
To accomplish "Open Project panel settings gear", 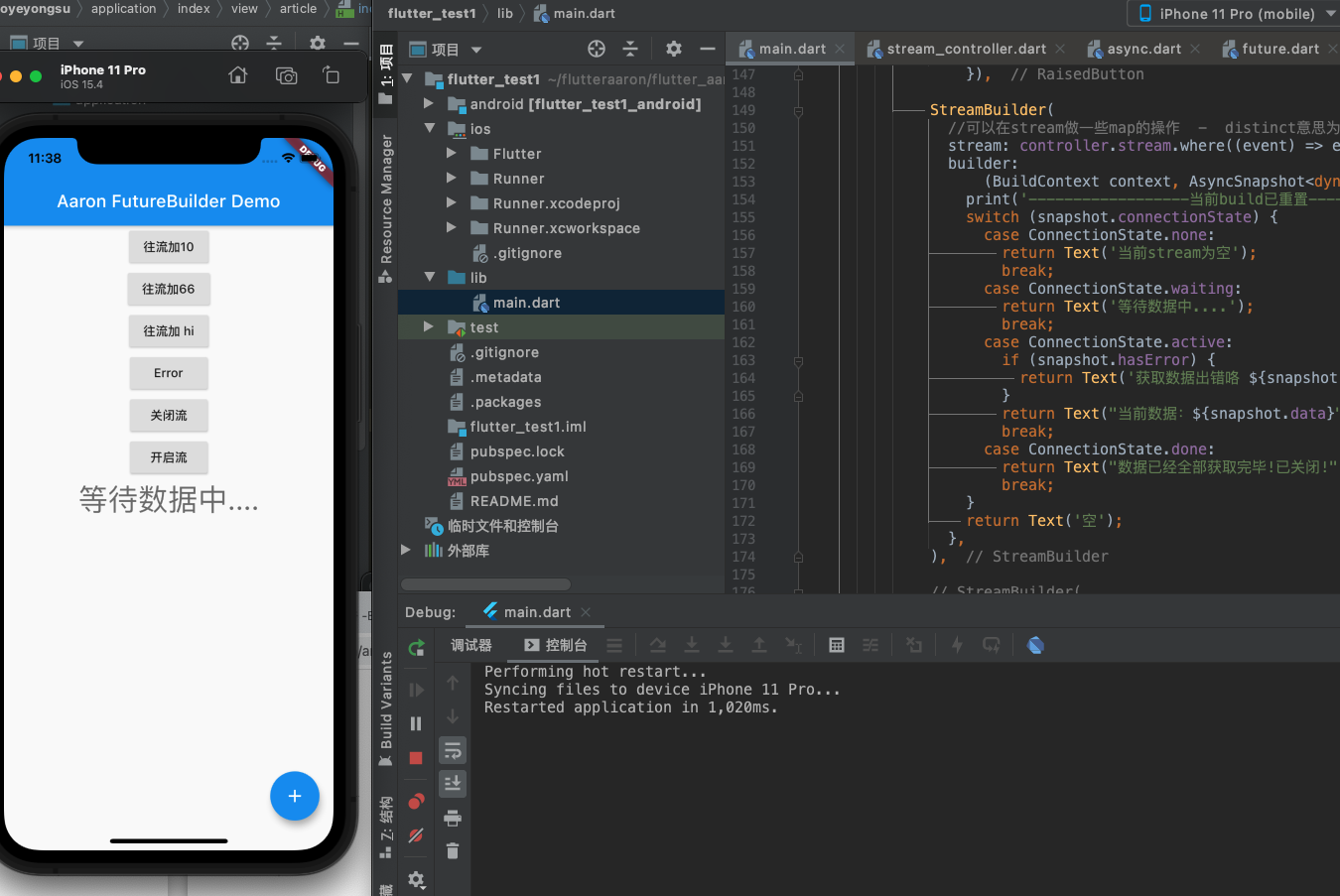I will pos(674,49).
